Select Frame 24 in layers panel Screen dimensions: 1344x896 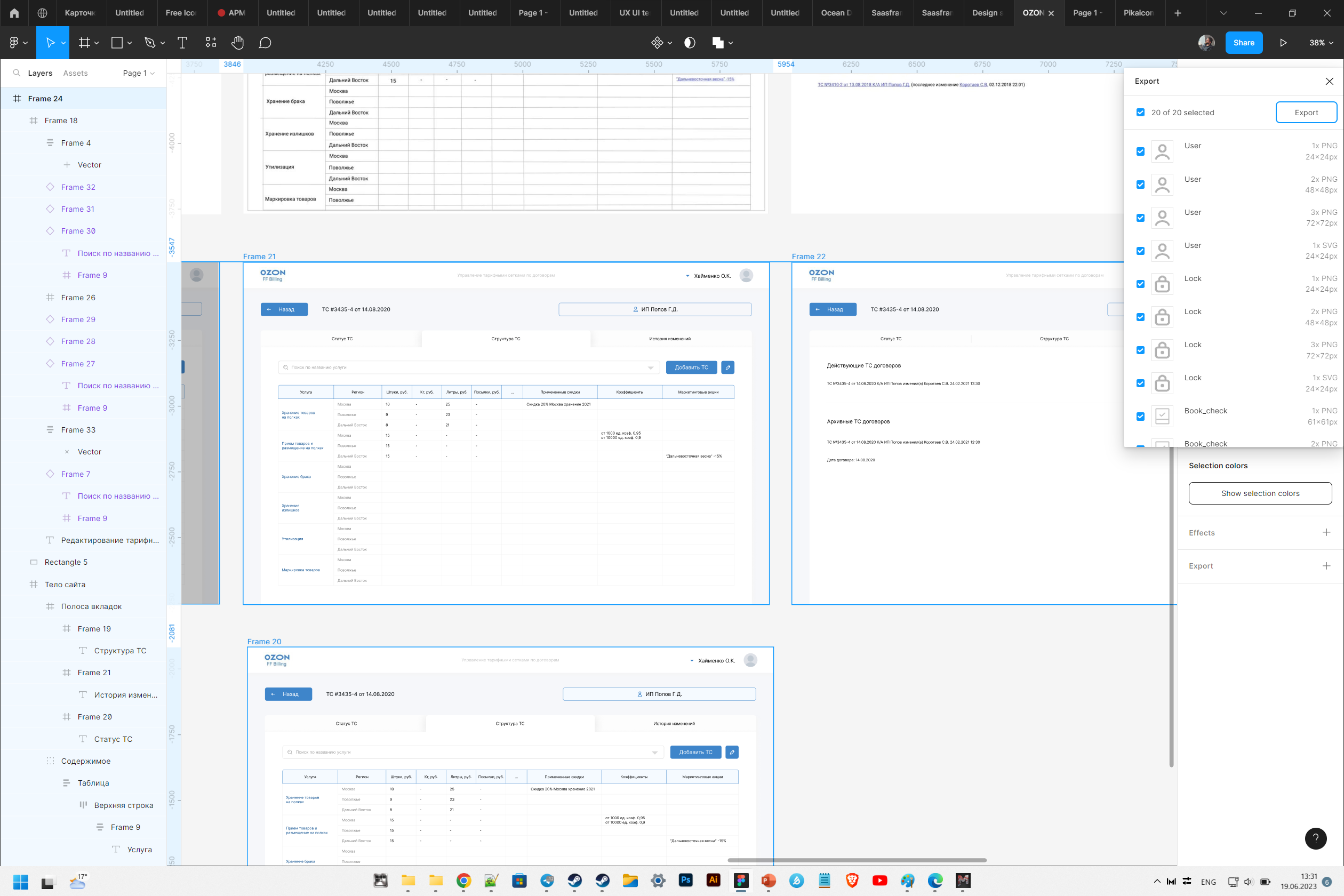83,98
